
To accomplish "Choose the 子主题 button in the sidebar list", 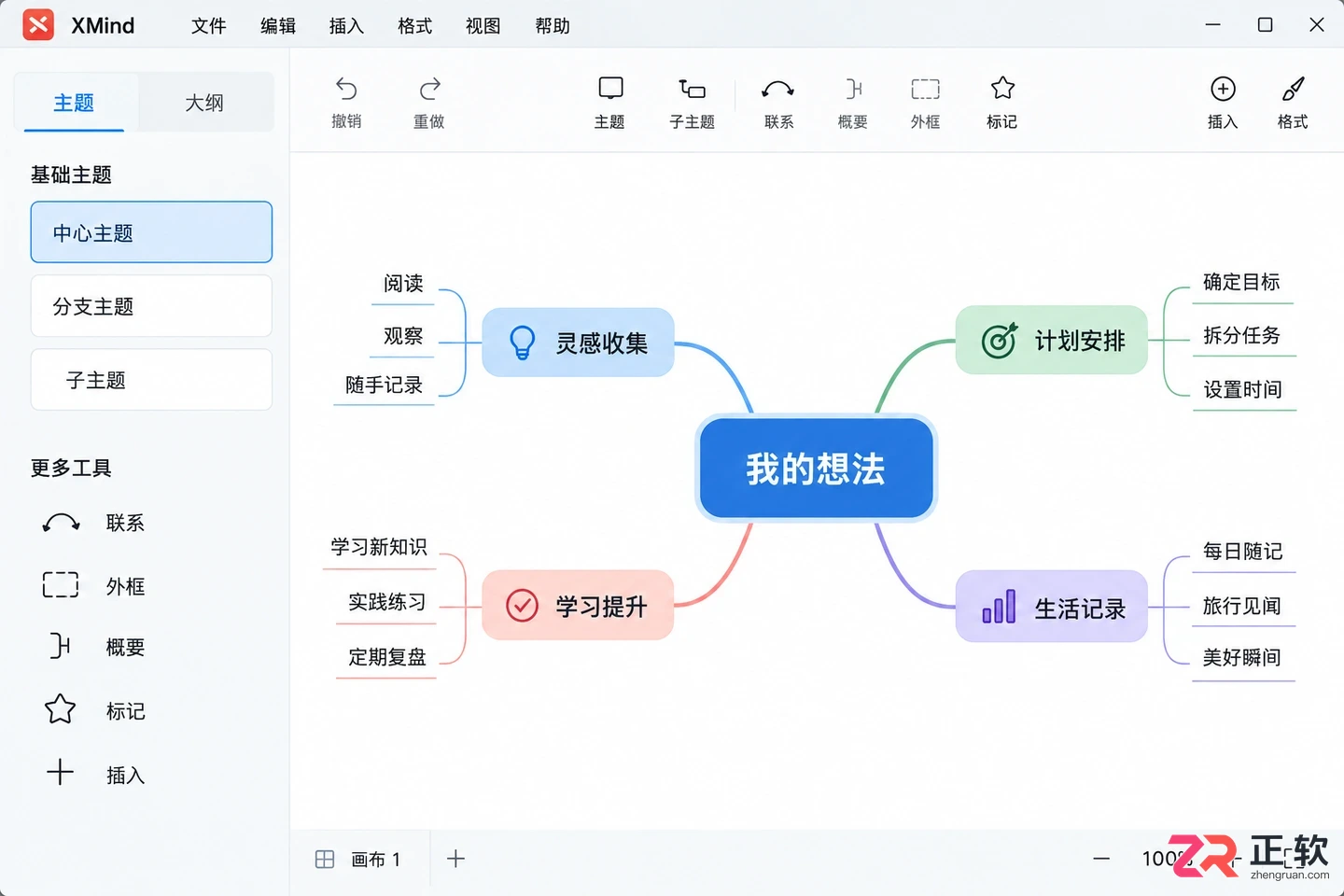I will [151, 380].
